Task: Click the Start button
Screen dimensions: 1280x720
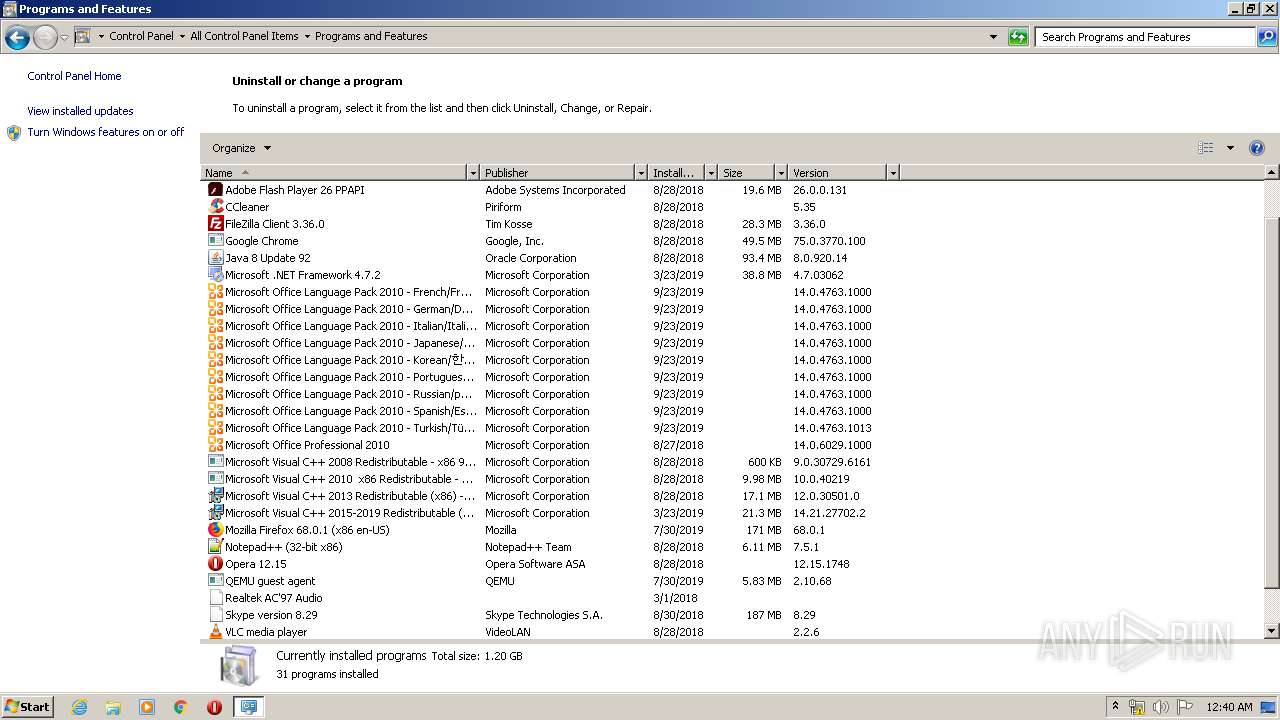Action: [x=27, y=707]
